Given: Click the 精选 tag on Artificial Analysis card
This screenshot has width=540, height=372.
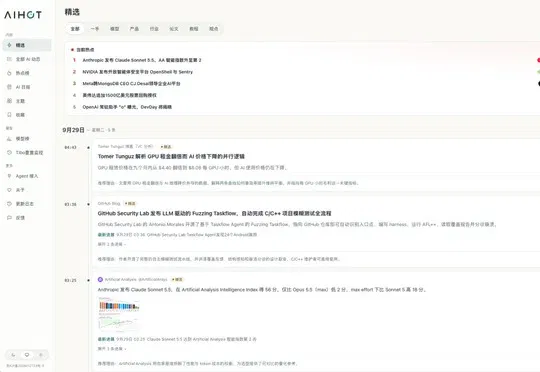Looking at the screenshot, I should coord(177,279).
